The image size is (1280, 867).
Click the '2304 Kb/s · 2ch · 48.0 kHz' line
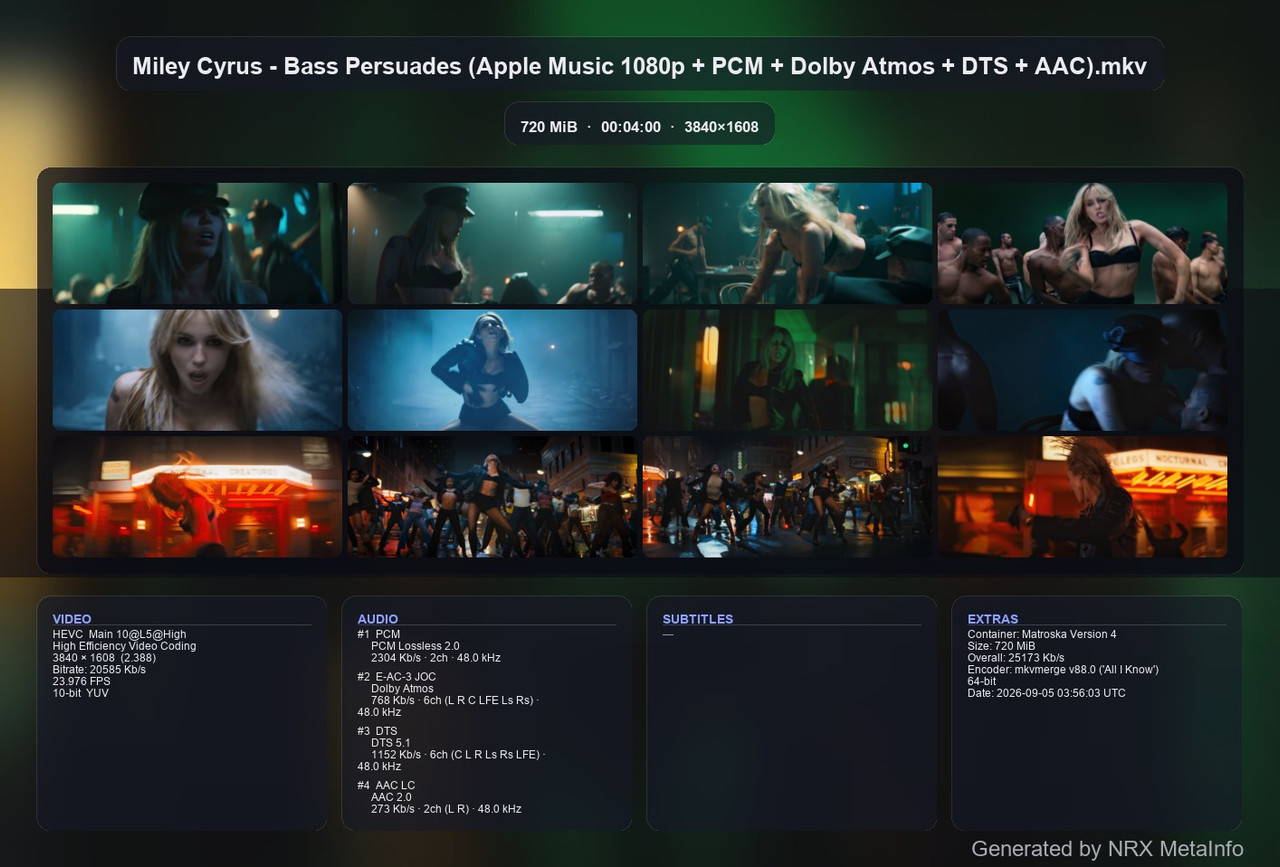pos(436,658)
